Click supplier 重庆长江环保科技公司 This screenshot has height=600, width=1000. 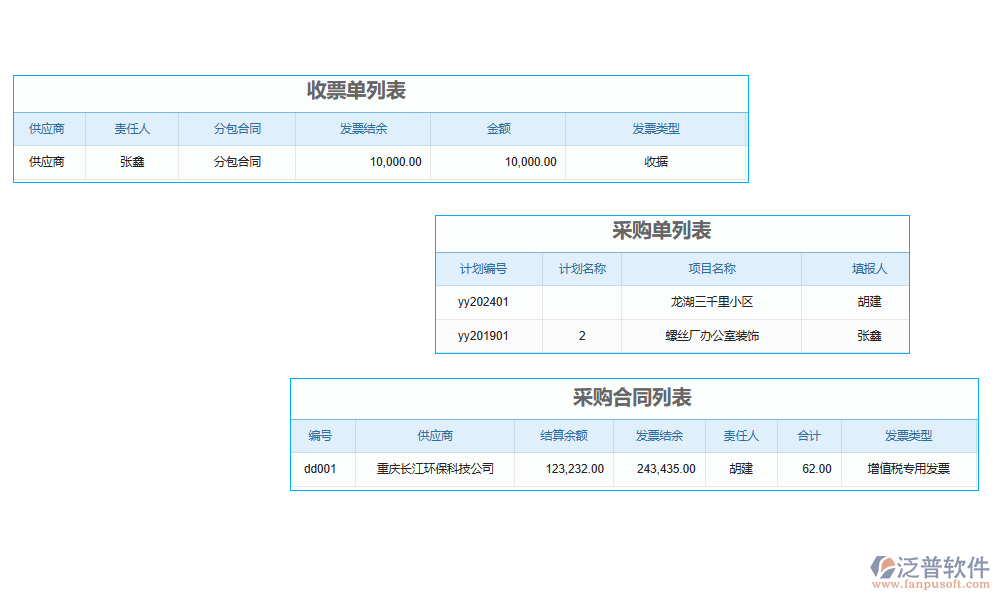(434, 468)
